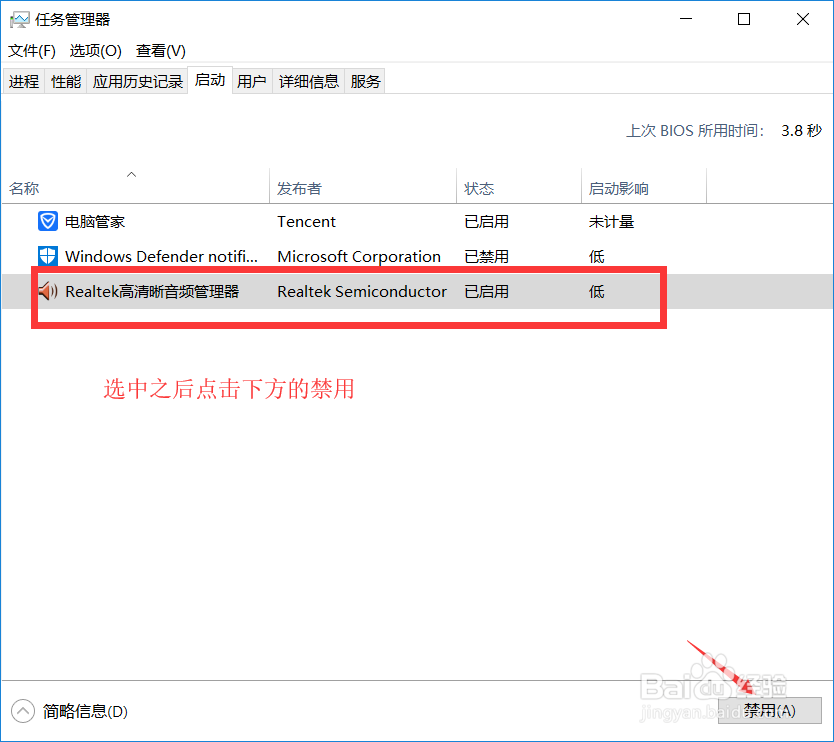Switch to the 进程 tab
This screenshot has height=742, width=834.
point(24,81)
